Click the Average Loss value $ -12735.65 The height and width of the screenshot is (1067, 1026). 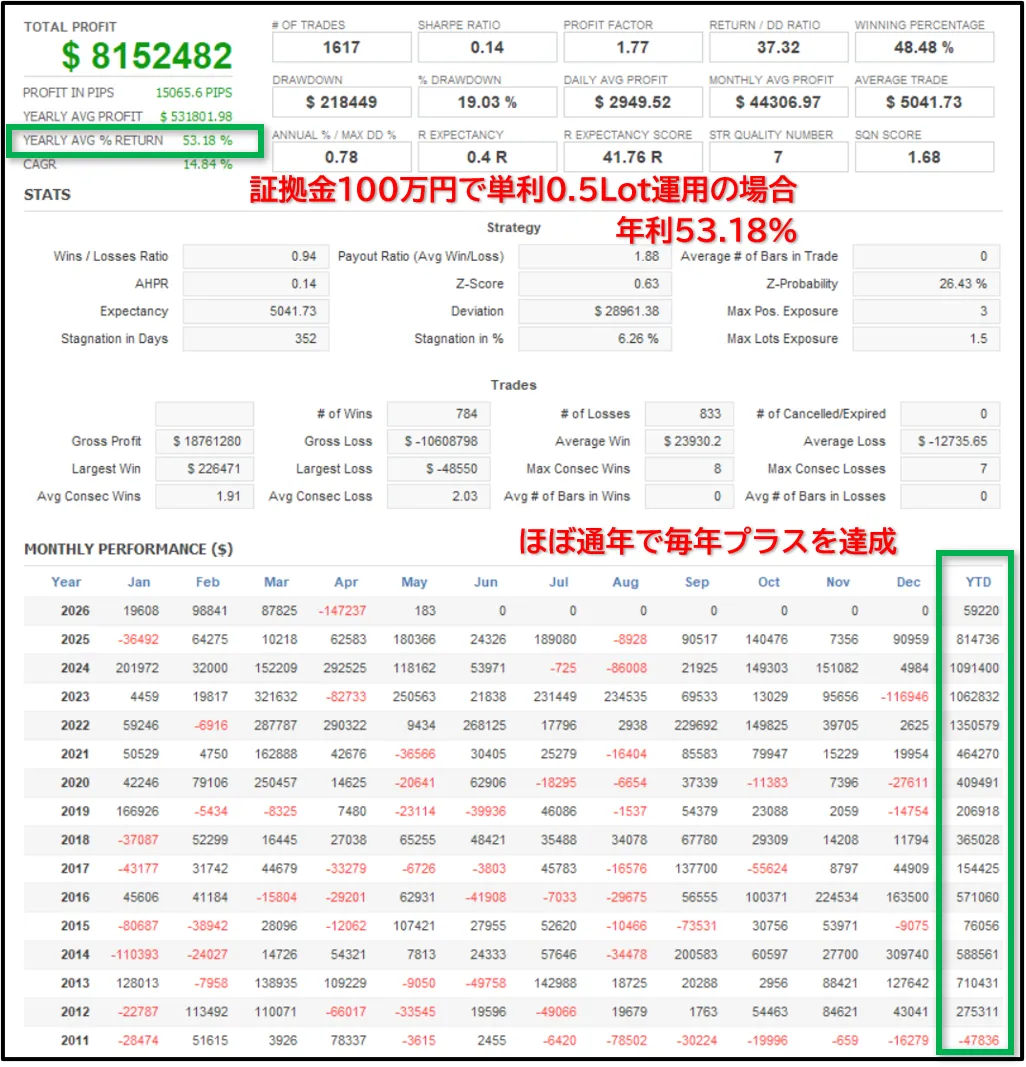point(950,441)
